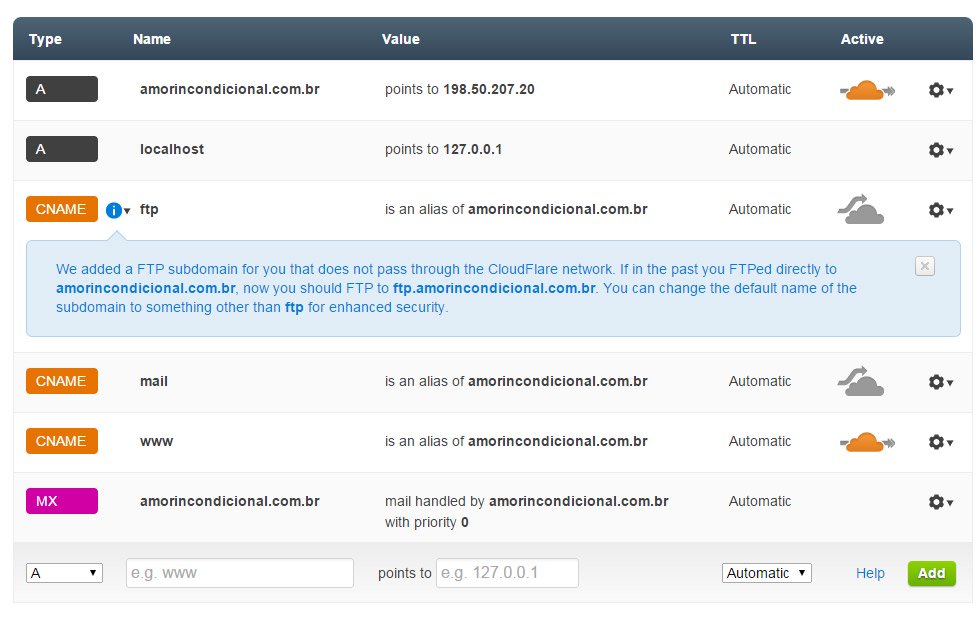980x618 pixels.
Task: Click the with priority 0 text
Action: coord(427,522)
